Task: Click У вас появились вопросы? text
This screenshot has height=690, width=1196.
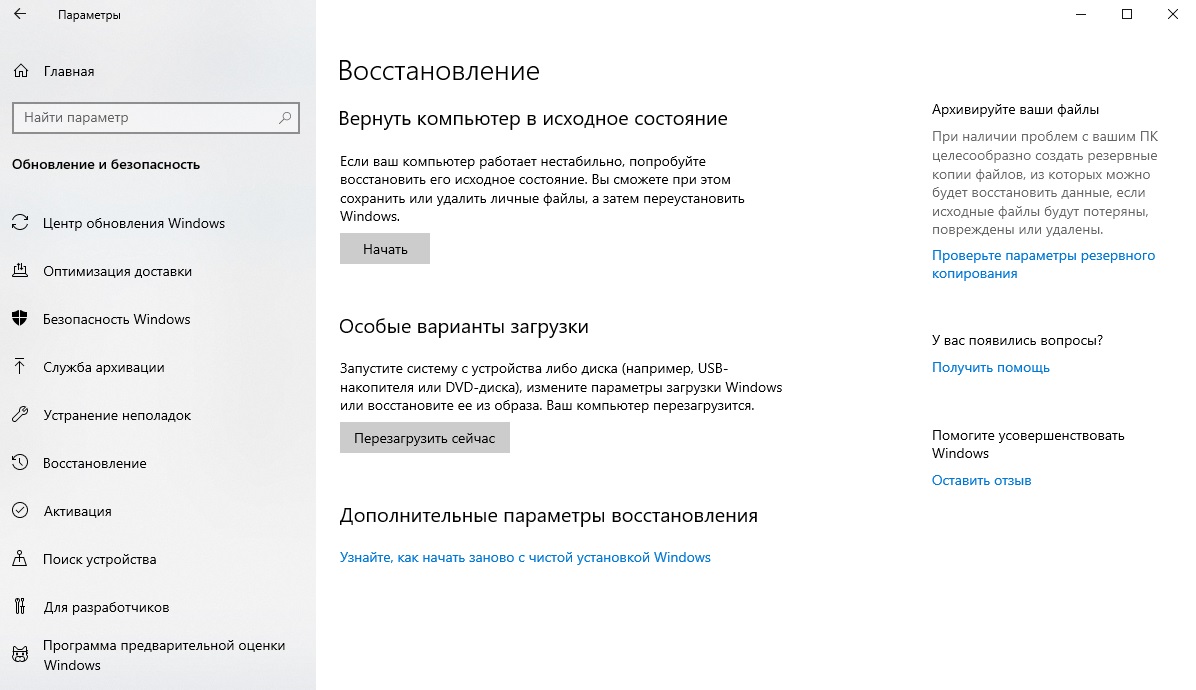Action: click(1017, 341)
